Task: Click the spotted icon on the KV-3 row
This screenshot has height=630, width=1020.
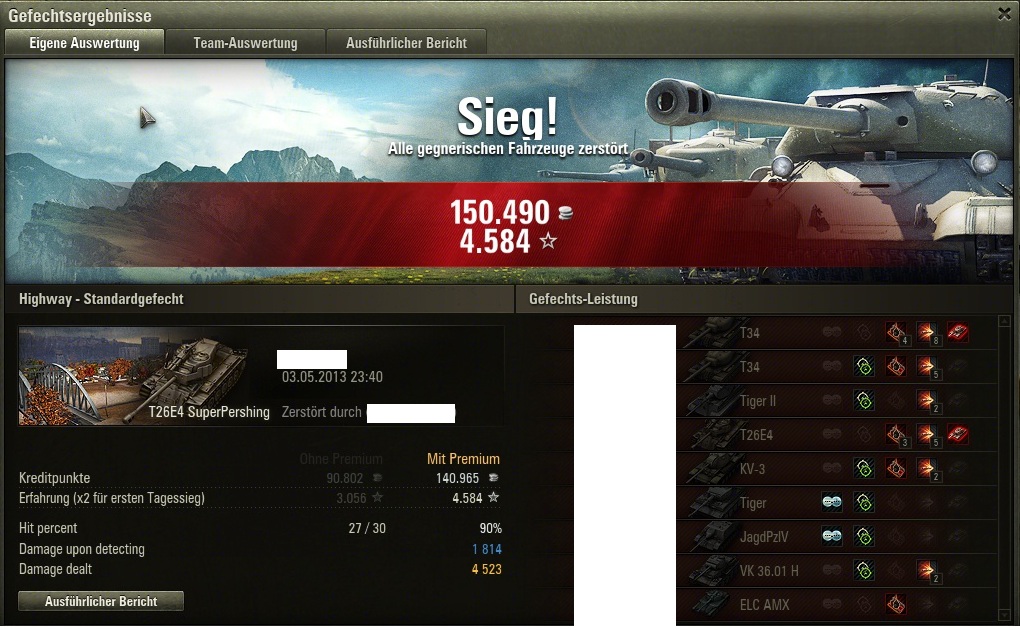Action: click(x=864, y=468)
